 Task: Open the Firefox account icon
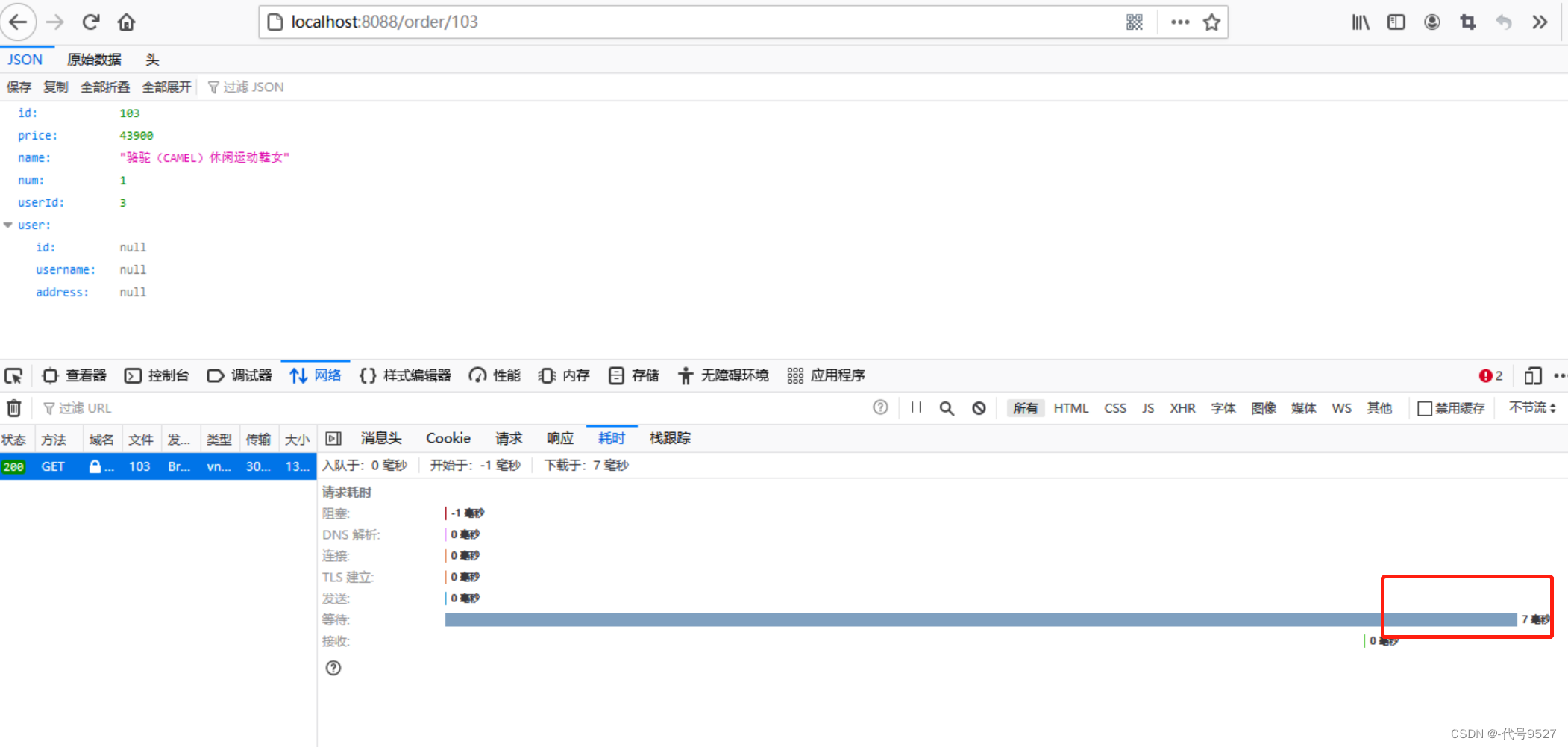pyautogui.click(x=1432, y=22)
